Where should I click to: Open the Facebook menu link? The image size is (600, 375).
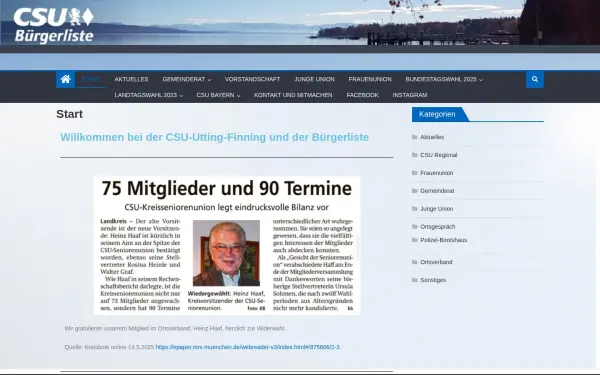(362, 95)
